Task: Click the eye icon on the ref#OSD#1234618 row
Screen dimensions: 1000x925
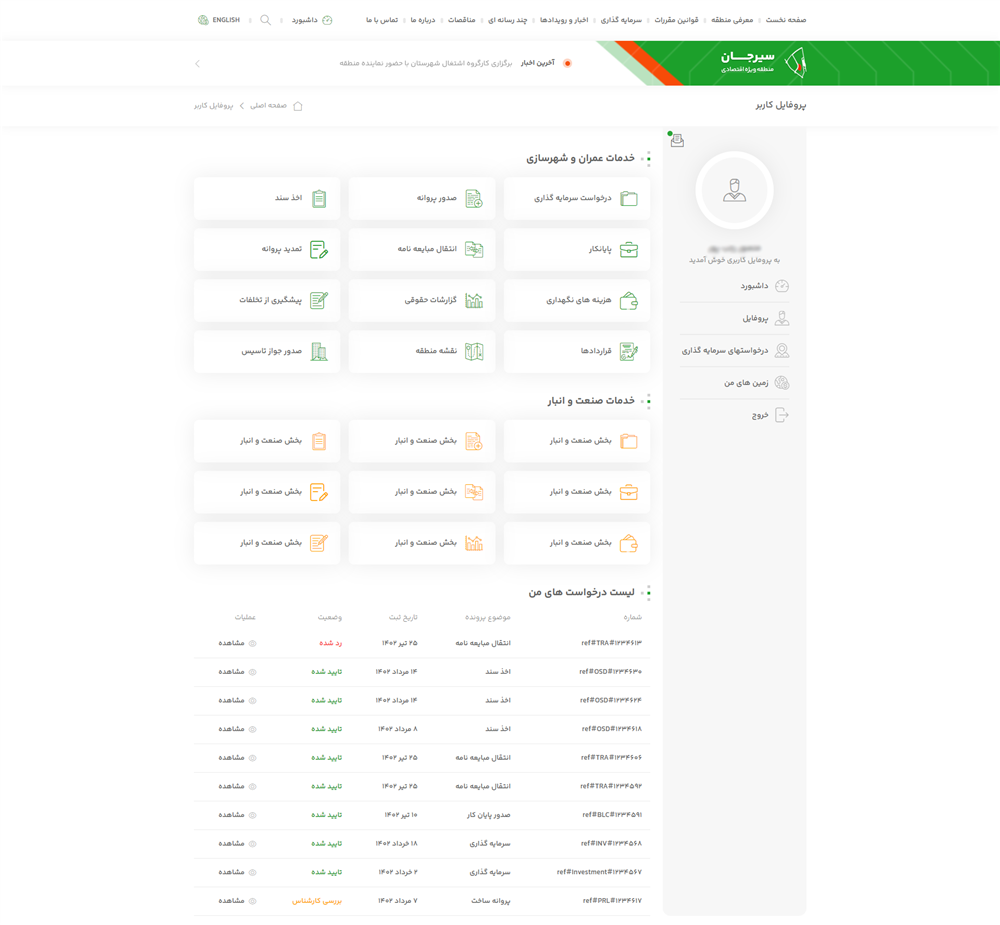Action: click(x=253, y=729)
